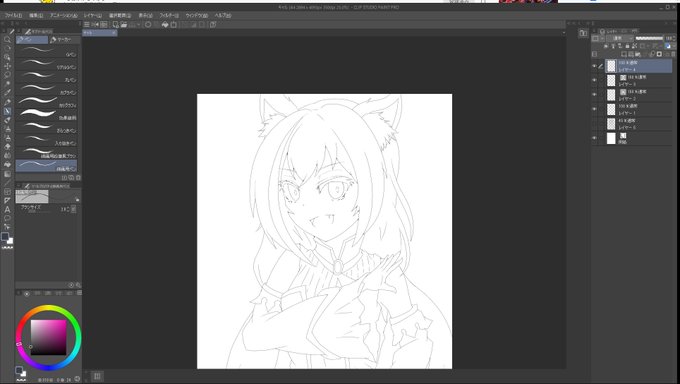Open the ファイル menu
The image size is (680, 384).
click(13, 15)
